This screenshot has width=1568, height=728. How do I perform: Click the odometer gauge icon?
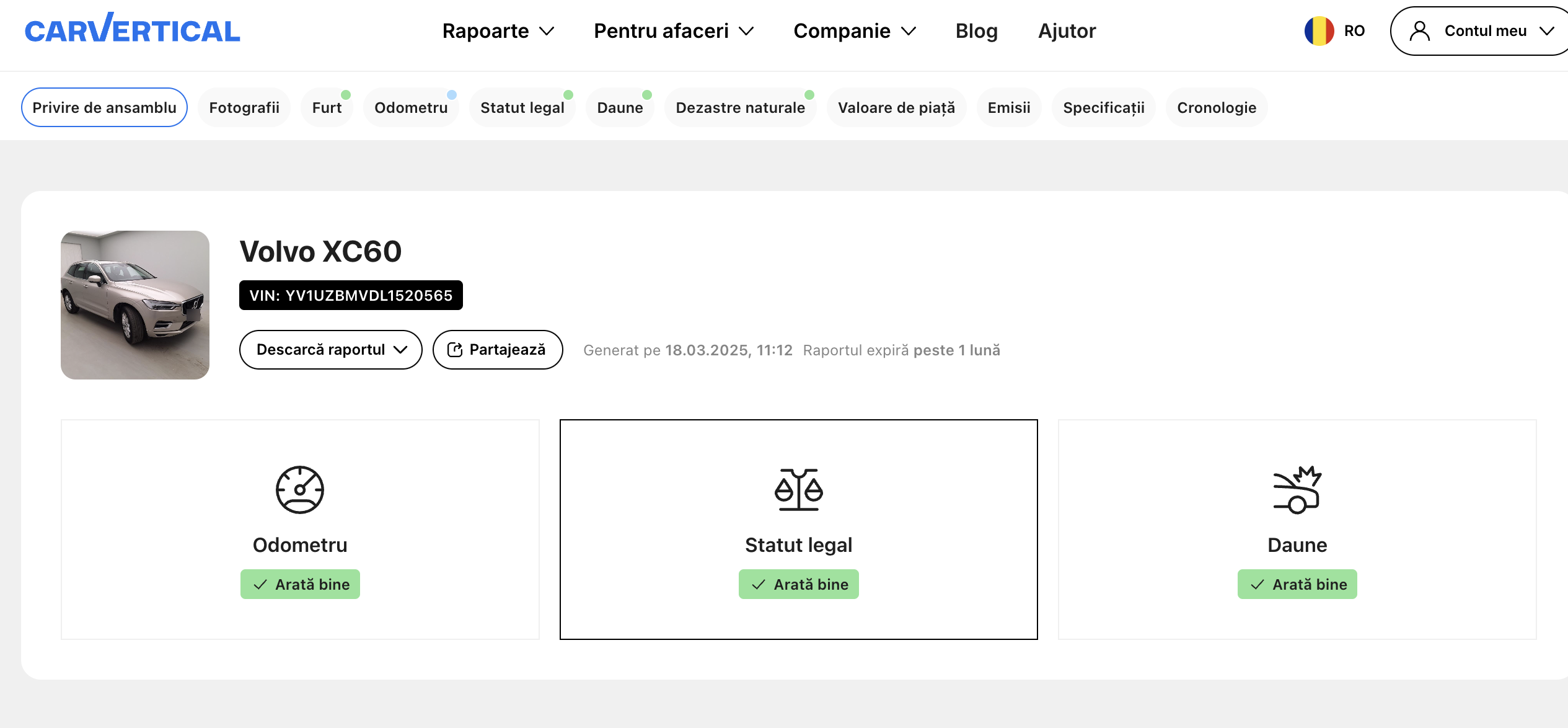pos(300,490)
